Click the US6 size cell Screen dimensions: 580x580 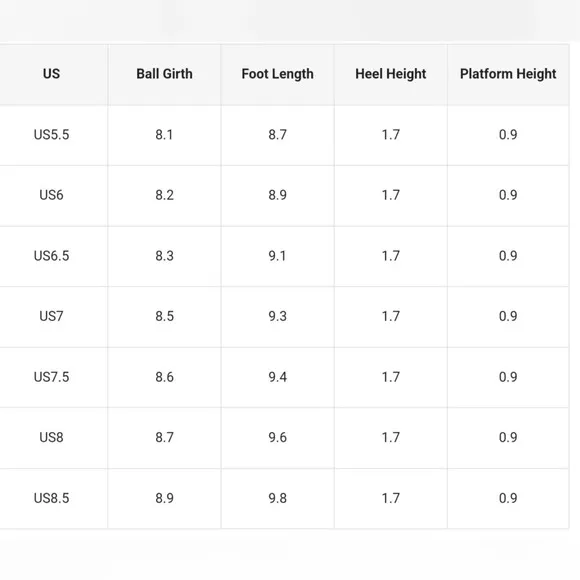coord(51,195)
